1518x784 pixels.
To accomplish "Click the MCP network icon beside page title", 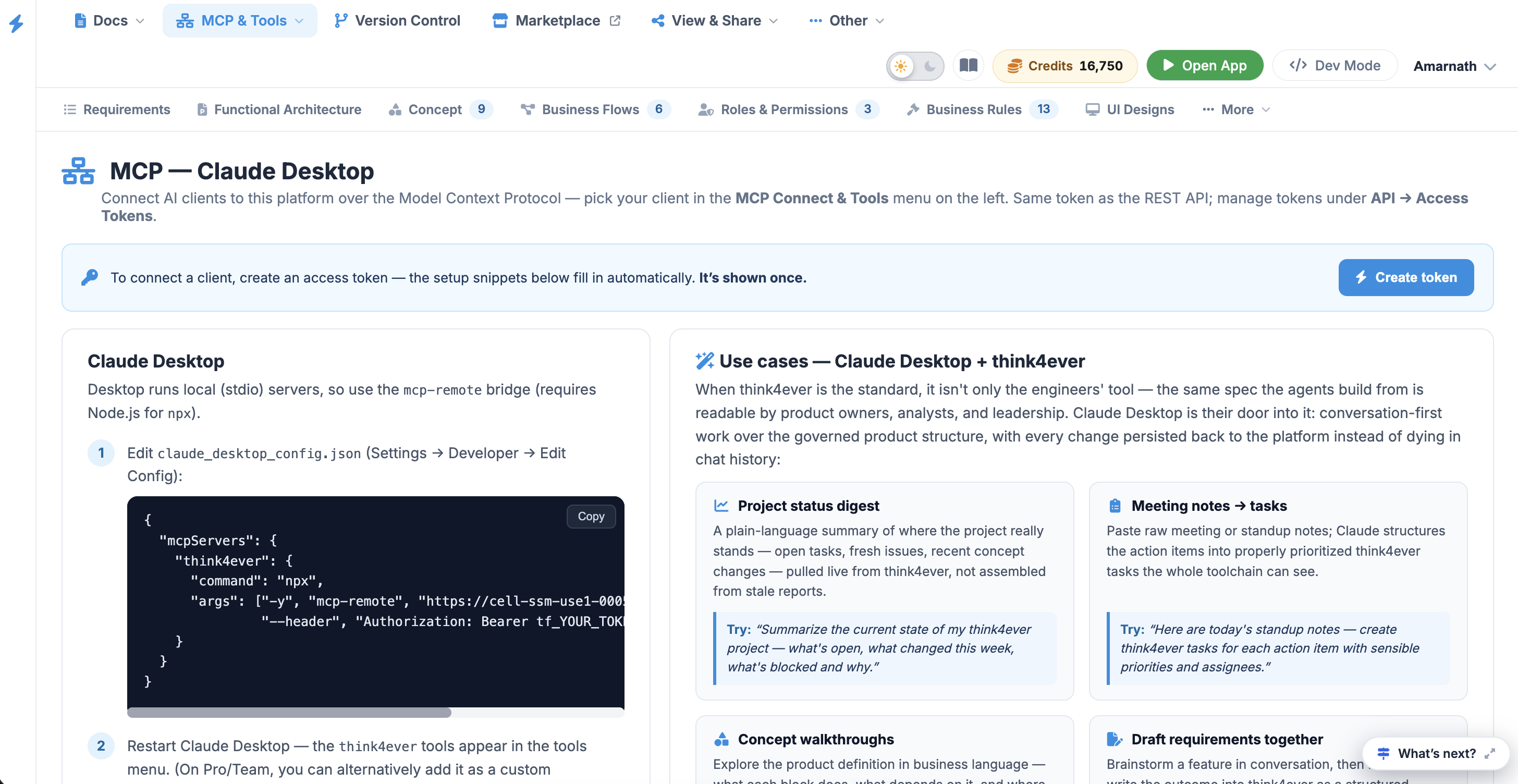I will pyautogui.click(x=78, y=171).
